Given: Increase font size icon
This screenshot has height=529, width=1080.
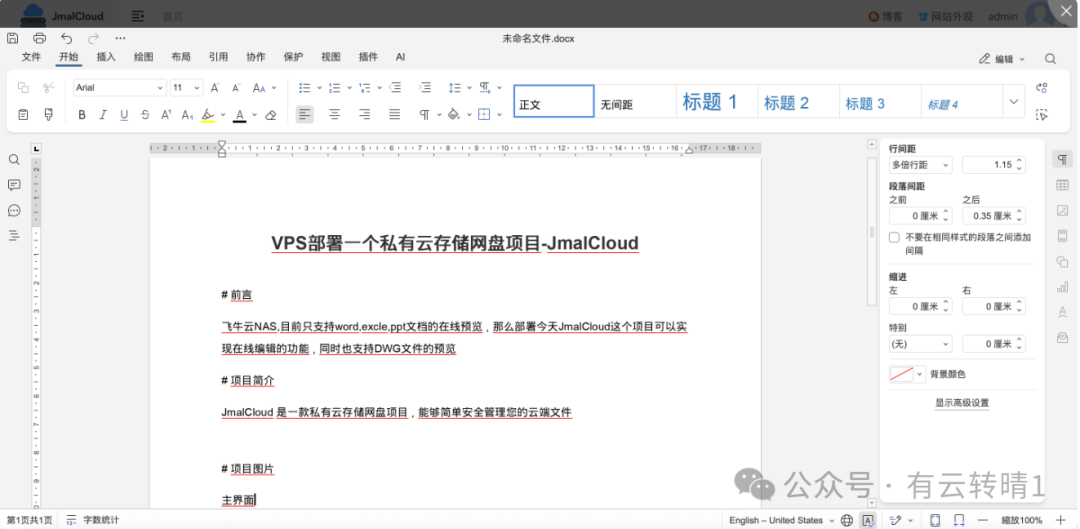Looking at the screenshot, I should click(215, 87).
